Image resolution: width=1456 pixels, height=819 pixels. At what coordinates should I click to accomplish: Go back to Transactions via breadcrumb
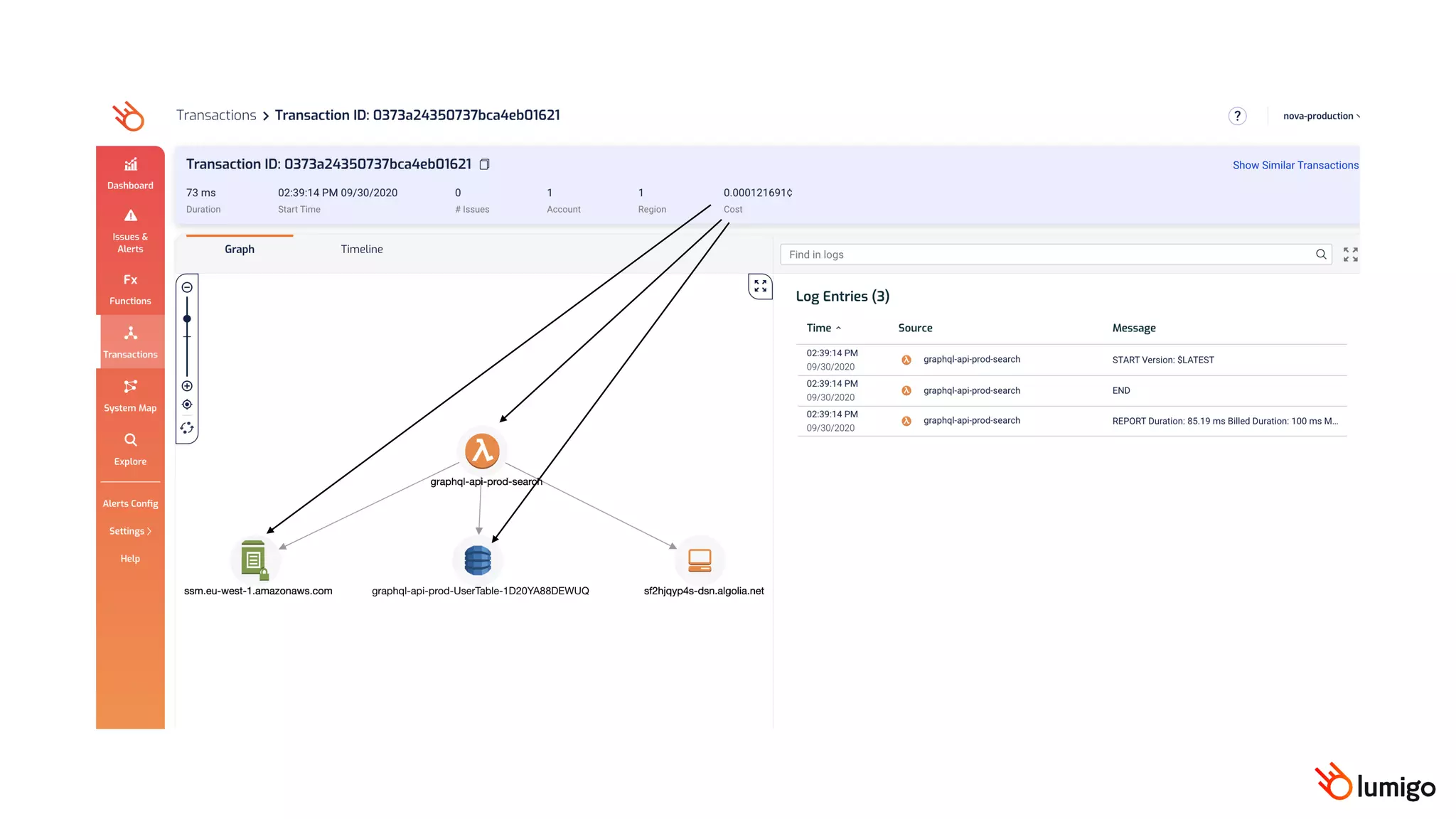(x=216, y=115)
